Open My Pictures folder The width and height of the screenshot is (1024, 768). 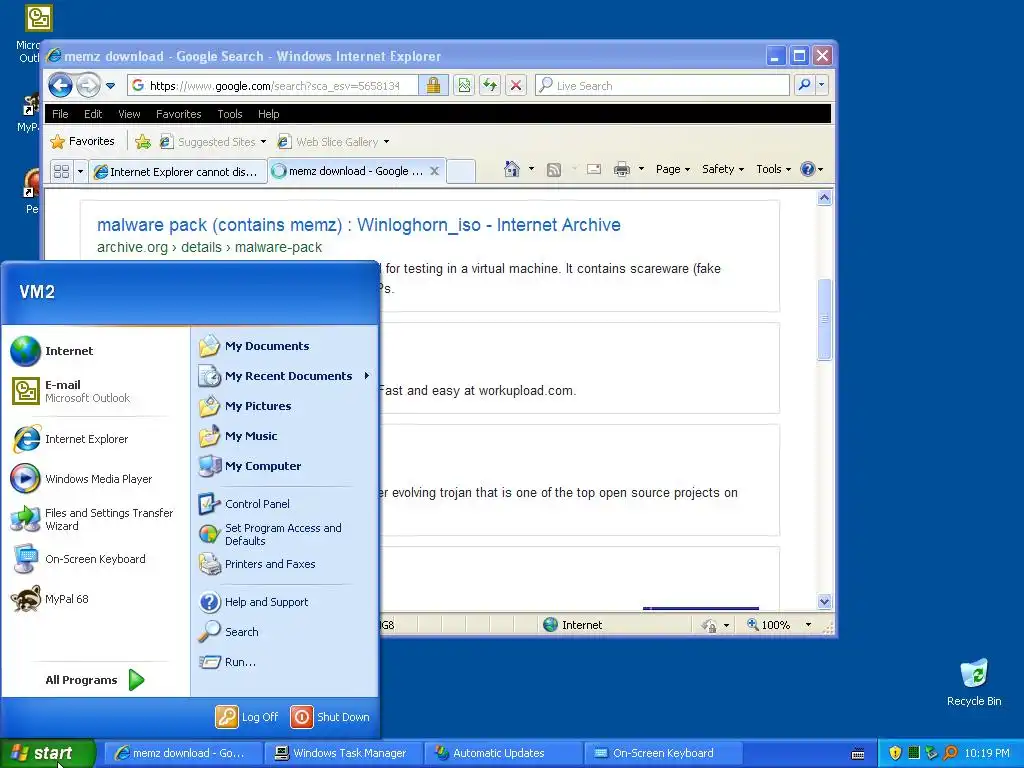tap(284, 406)
